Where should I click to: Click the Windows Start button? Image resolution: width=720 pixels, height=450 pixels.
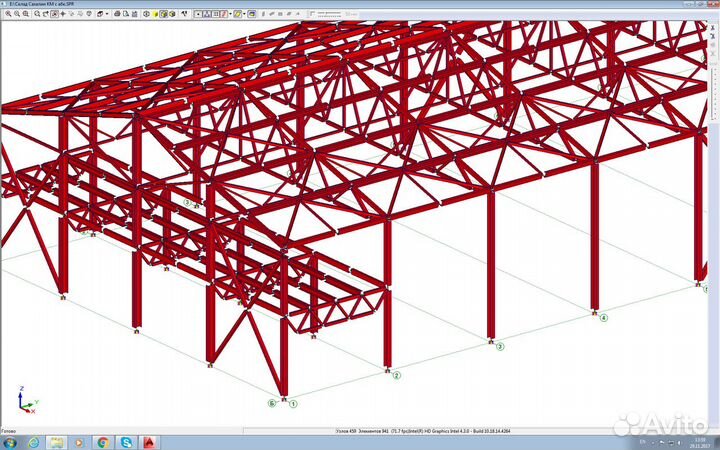click(x=10, y=442)
